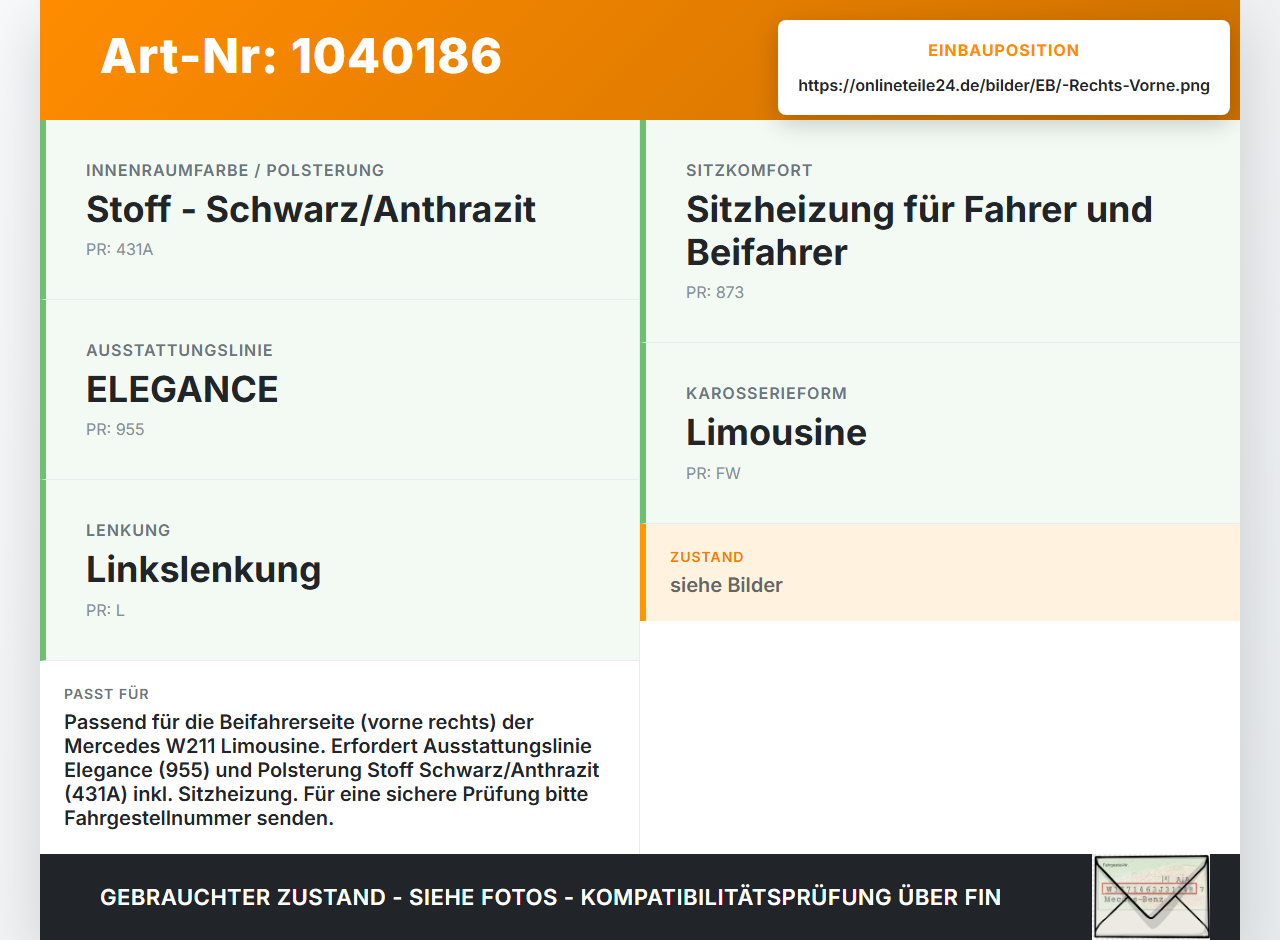
Task: Click the Stoff - Schwarz/Anthrazit value
Action: pos(311,209)
